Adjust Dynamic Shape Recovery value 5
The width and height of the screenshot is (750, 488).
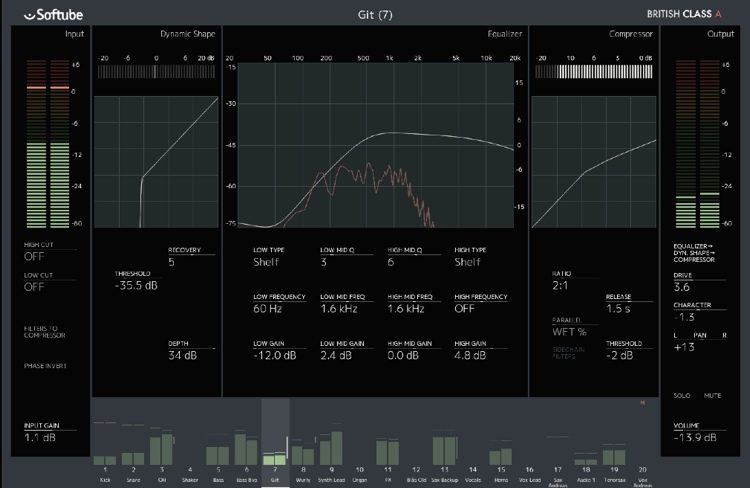click(x=171, y=262)
